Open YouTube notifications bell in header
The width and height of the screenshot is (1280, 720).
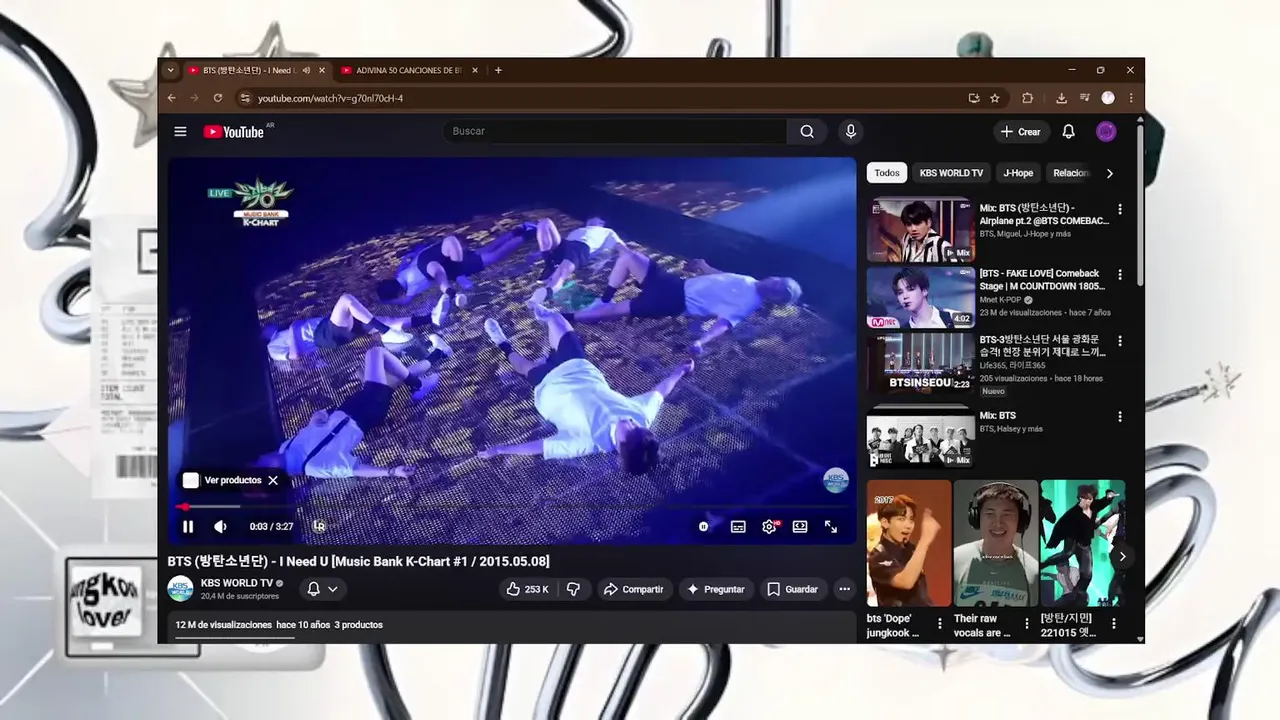pyautogui.click(x=1068, y=131)
